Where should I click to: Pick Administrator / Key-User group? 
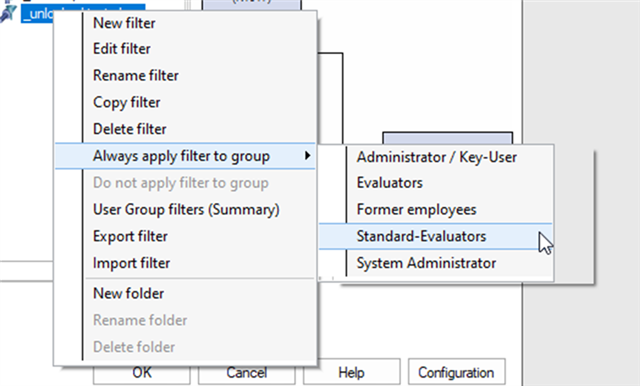pos(436,157)
